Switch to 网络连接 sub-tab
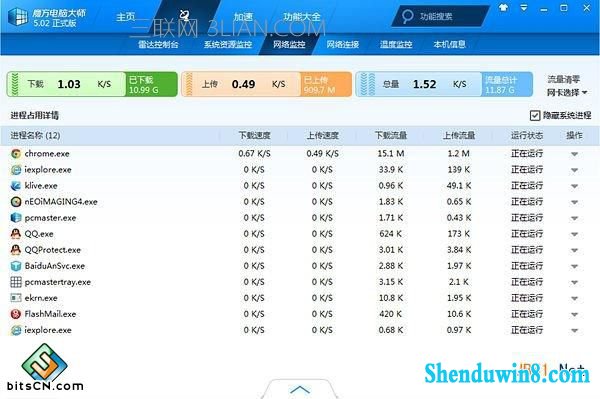The image size is (600, 399). [x=342, y=44]
